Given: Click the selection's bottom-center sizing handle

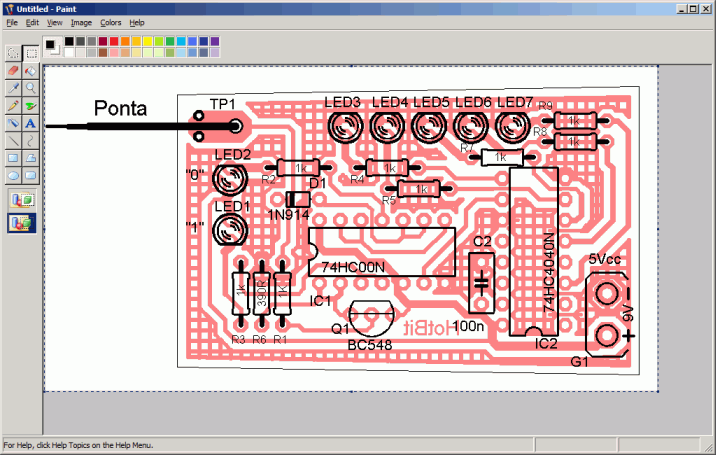Looking at the screenshot, I should click(351, 392).
